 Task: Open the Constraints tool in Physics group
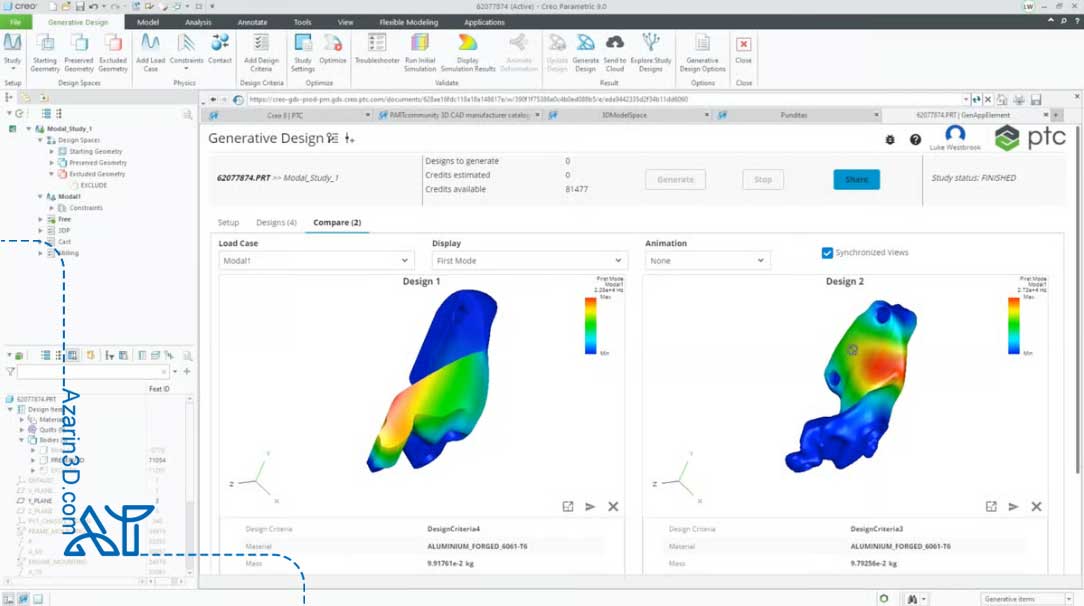pos(186,53)
